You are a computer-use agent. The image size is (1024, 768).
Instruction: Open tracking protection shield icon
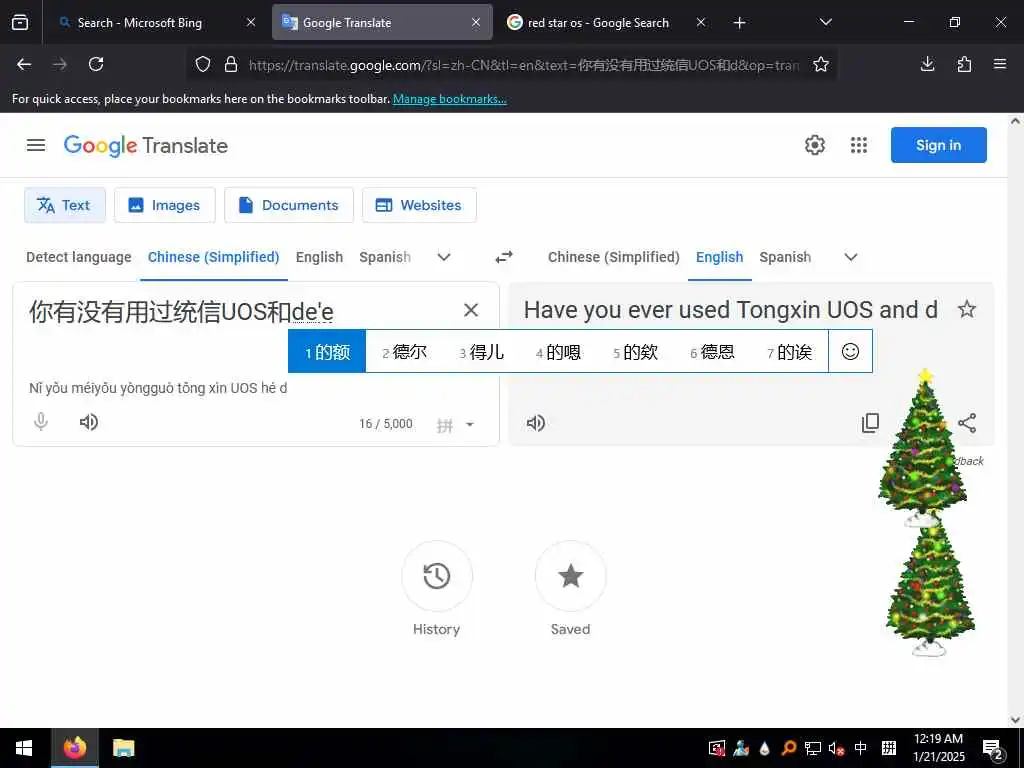[203, 65]
